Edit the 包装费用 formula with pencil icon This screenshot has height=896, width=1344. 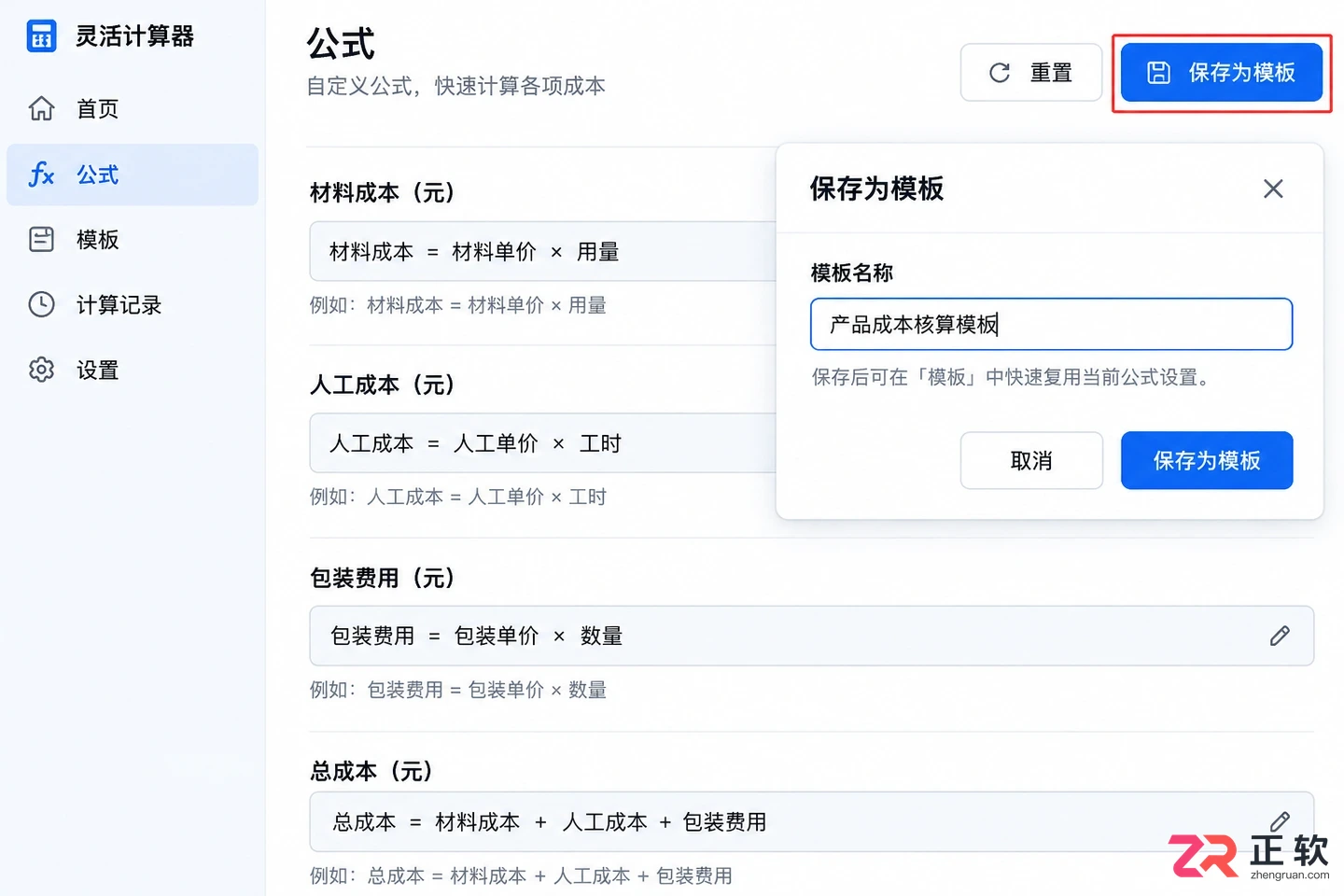1280,636
